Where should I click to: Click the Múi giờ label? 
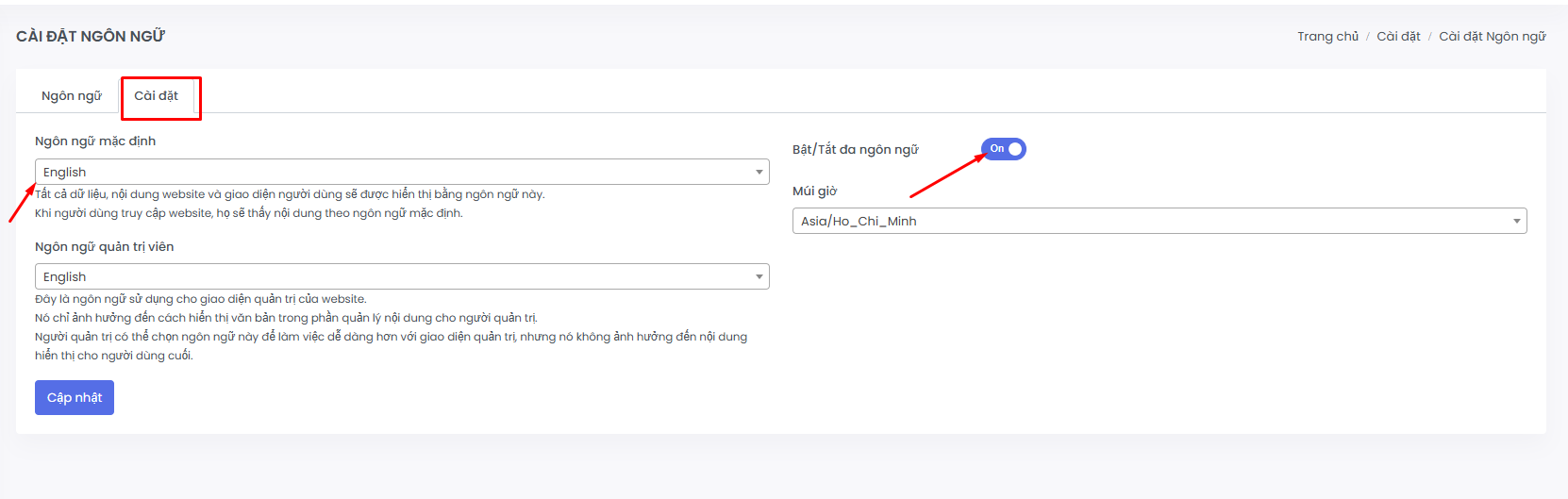point(814,191)
